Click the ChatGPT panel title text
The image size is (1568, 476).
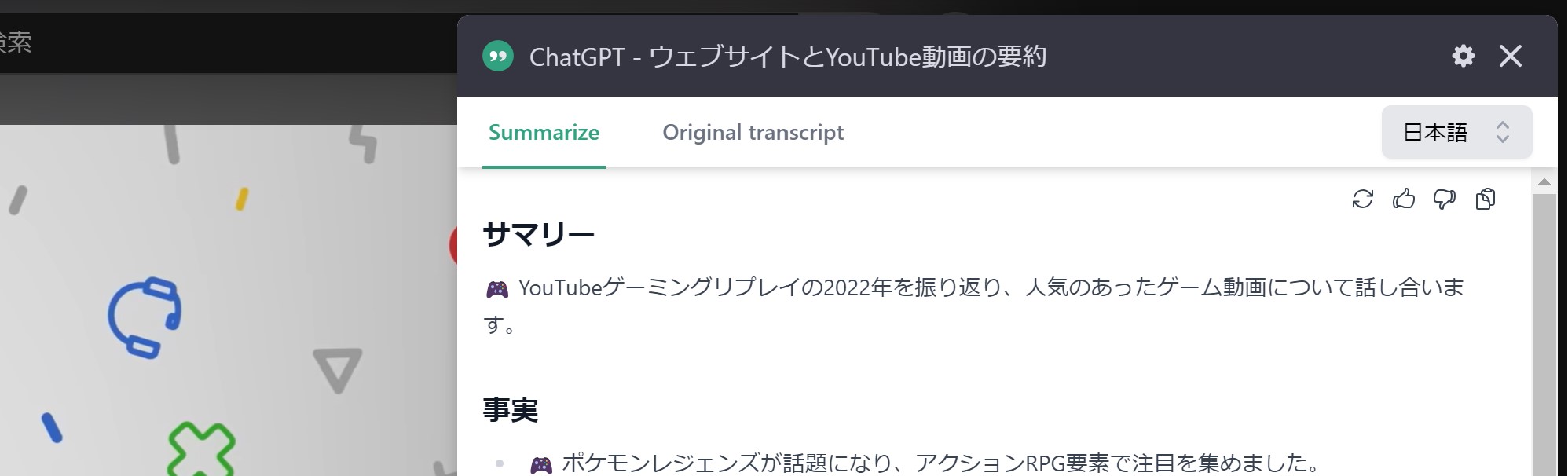coord(788,57)
